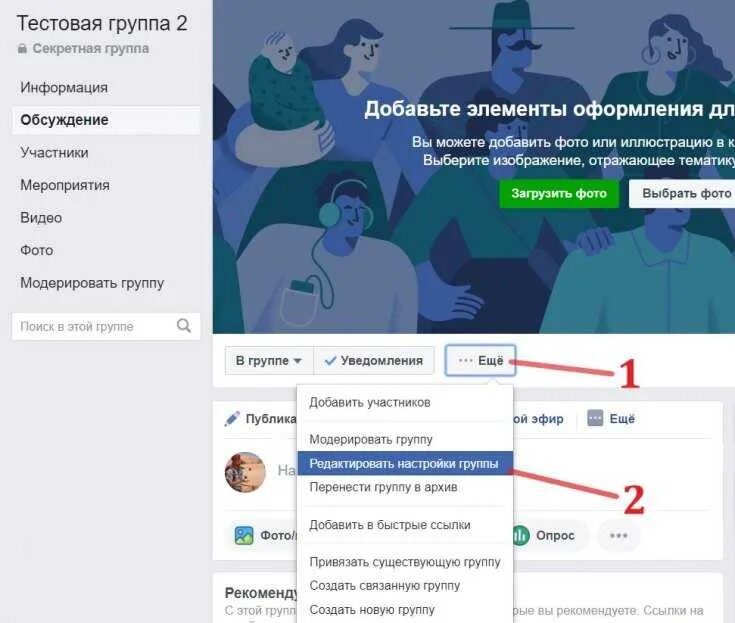Click the green Загрузить фото button

point(559,193)
